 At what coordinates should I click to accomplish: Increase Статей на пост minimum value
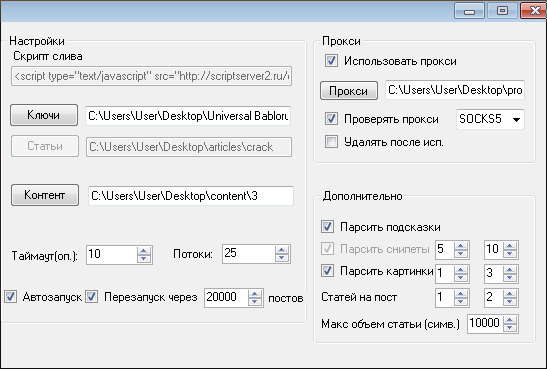[460, 294]
